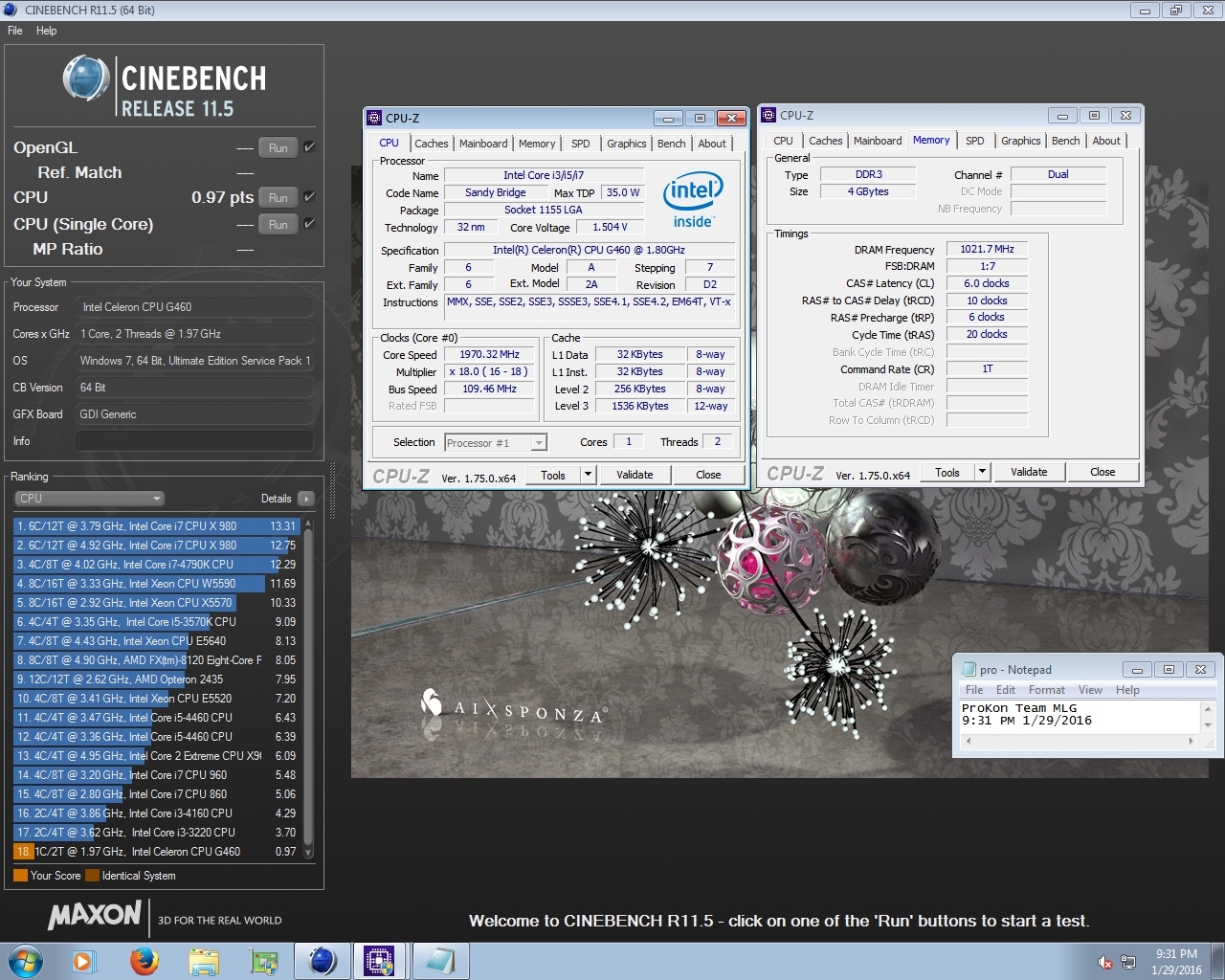Open the CPU ranking type dropdown
The height and width of the screenshot is (980, 1225).
point(89,499)
